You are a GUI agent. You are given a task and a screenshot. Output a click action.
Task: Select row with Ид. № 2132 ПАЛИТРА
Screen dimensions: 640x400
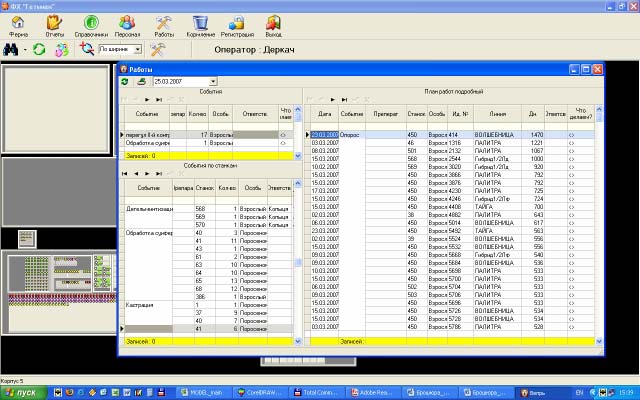pos(452,151)
